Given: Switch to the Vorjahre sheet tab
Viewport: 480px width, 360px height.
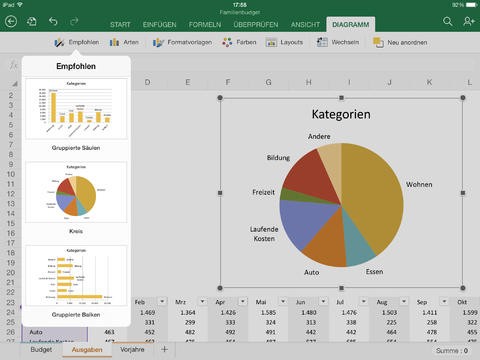Looking at the screenshot, I should (x=132, y=350).
